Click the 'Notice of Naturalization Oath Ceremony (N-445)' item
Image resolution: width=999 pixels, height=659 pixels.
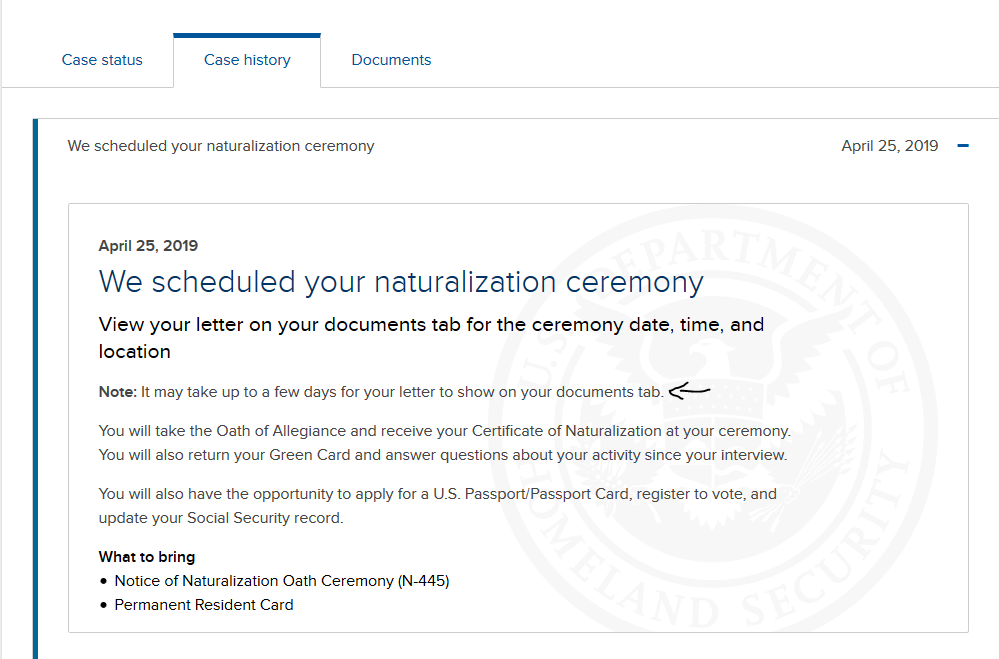tap(282, 581)
